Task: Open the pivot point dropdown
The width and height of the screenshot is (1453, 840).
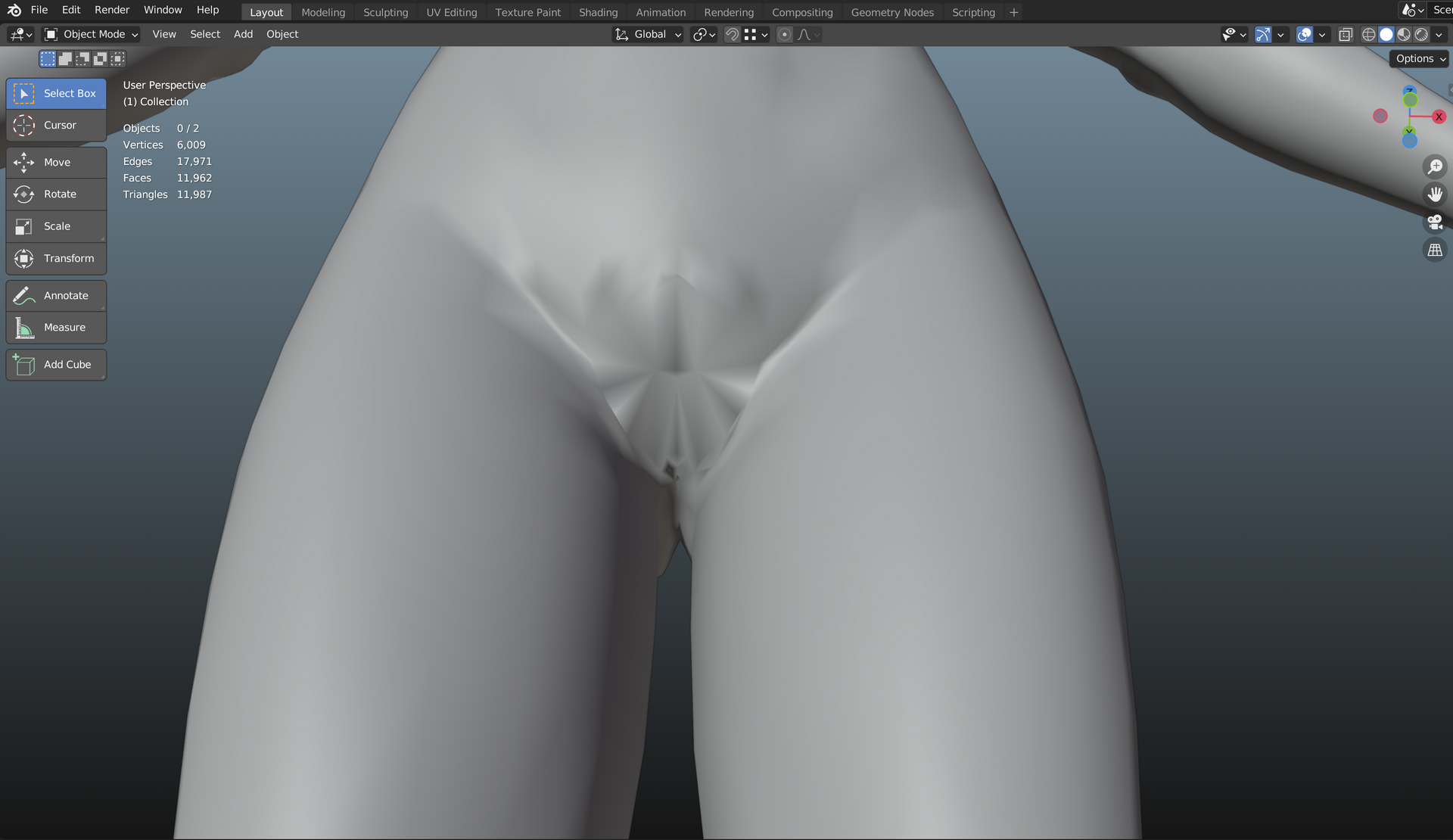Action: (x=704, y=35)
